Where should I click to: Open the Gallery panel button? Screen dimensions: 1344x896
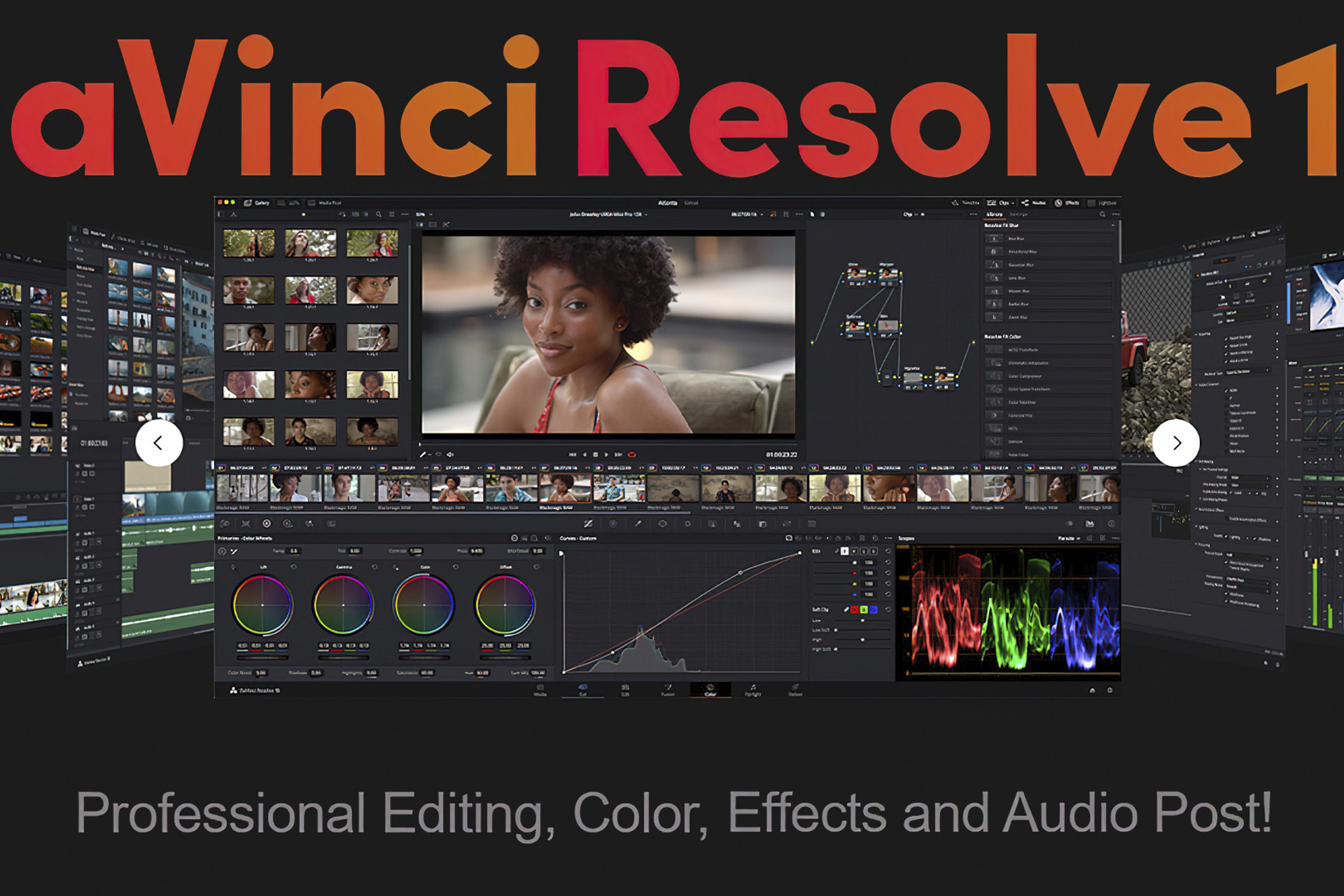pyautogui.click(x=257, y=202)
